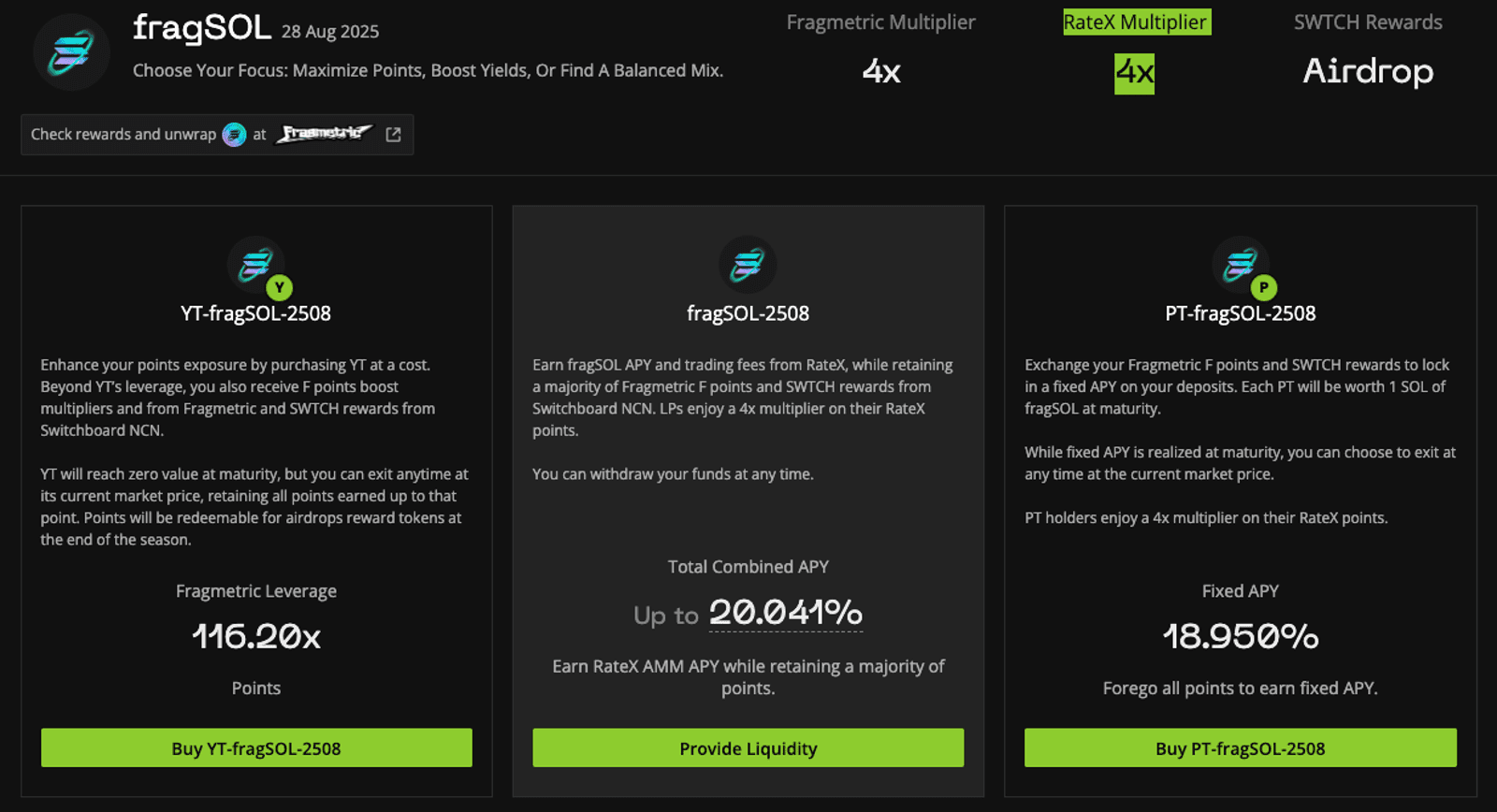The height and width of the screenshot is (812, 1497).
Task: Select the center fragSOL-2508 token icon
Action: point(748,265)
